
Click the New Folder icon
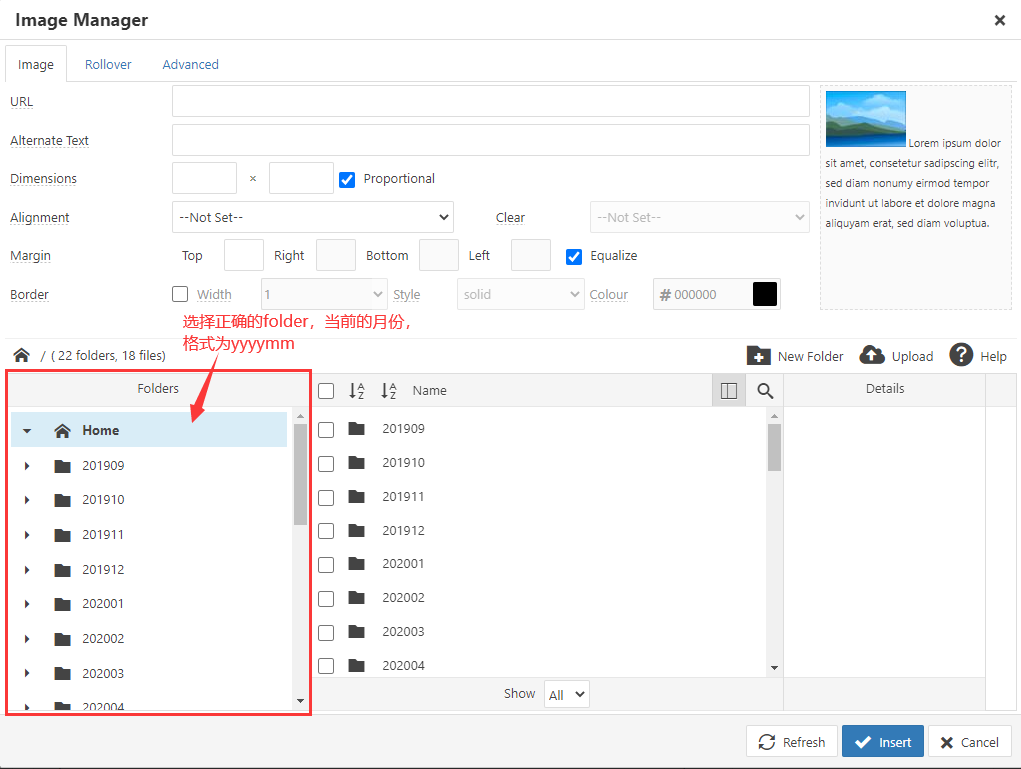click(x=759, y=356)
